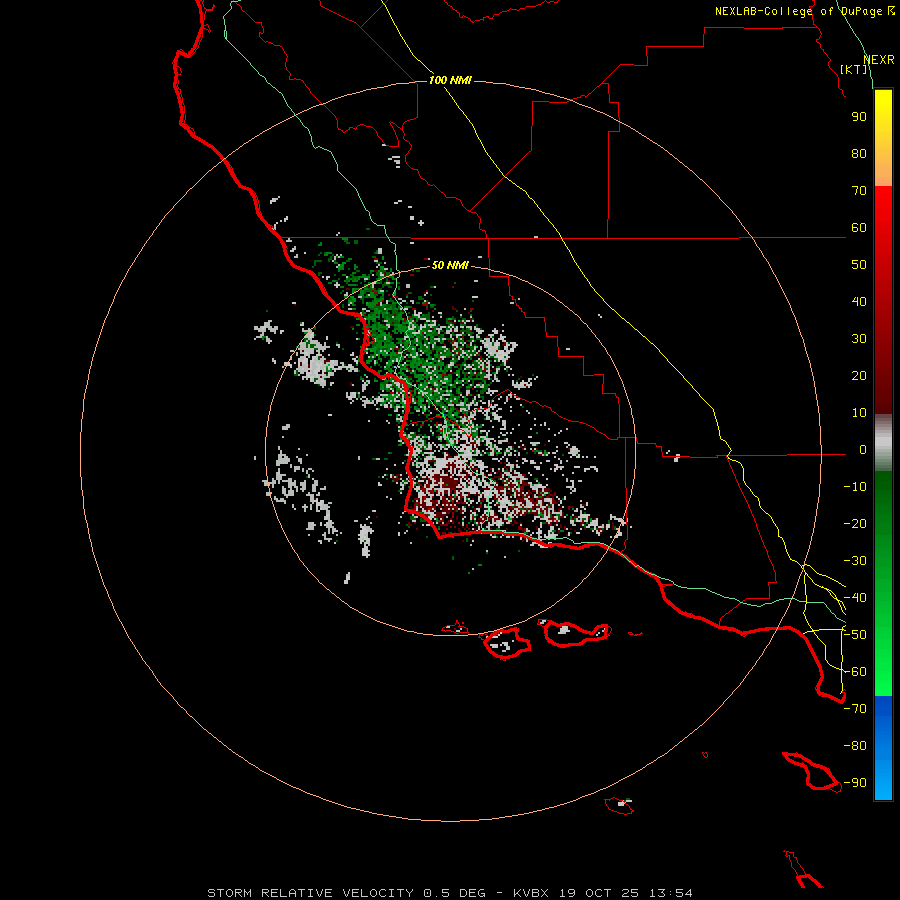Click the 90 value on velocity scale
The image size is (900, 900).
pyautogui.click(x=859, y=117)
